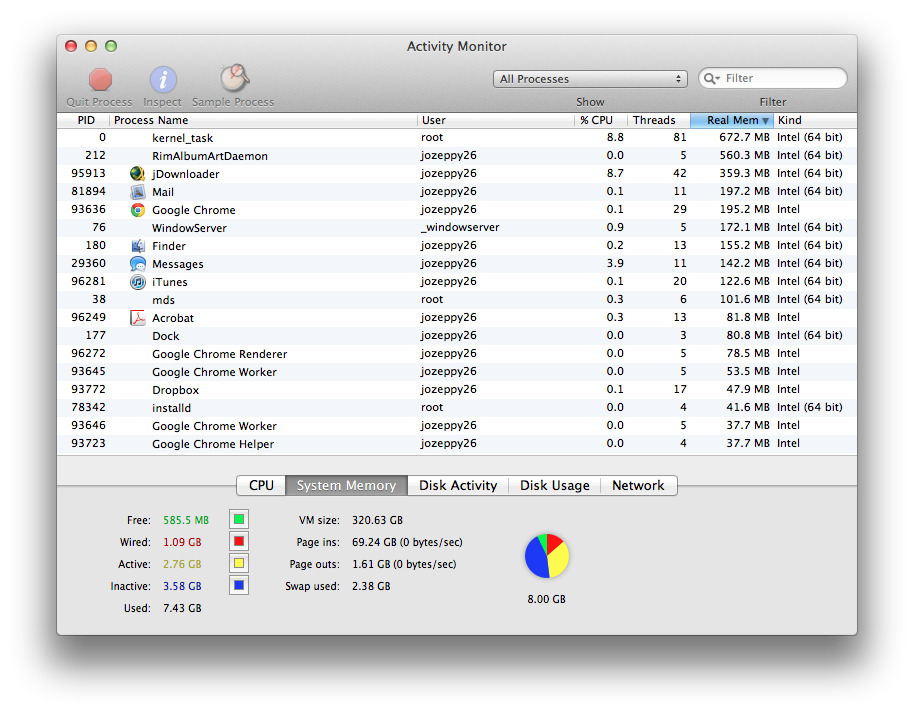Select the Messages bubble icon
The image size is (914, 714).
[x=138, y=264]
